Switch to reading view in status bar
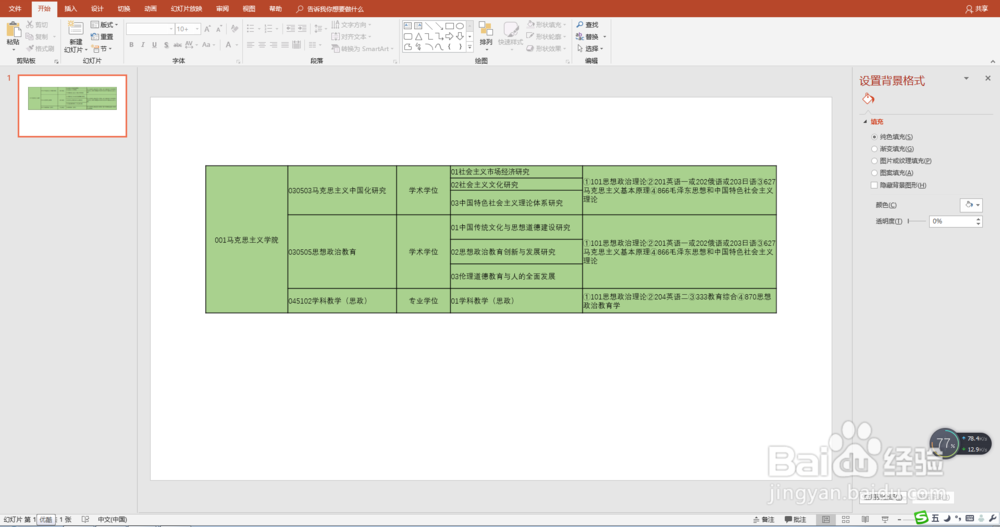The height and width of the screenshot is (527, 1000). pyautogui.click(x=865, y=520)
